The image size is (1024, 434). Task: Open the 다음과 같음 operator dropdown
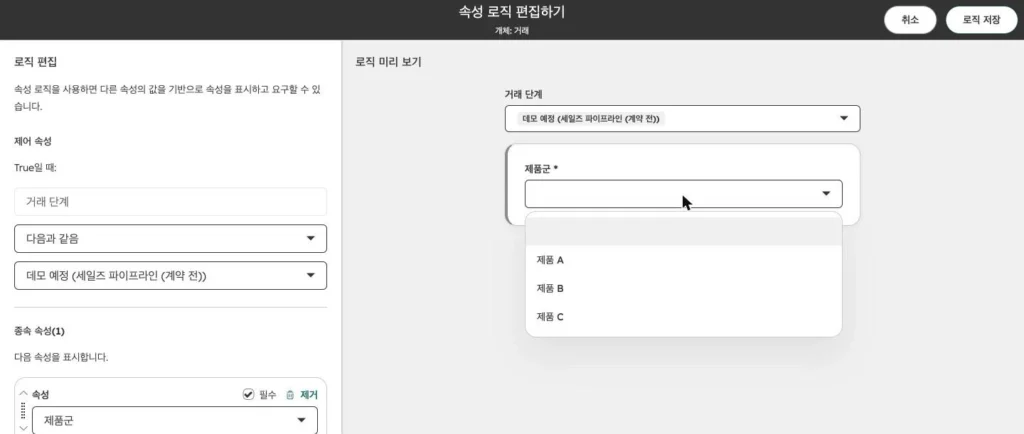(x=170, y=239)
